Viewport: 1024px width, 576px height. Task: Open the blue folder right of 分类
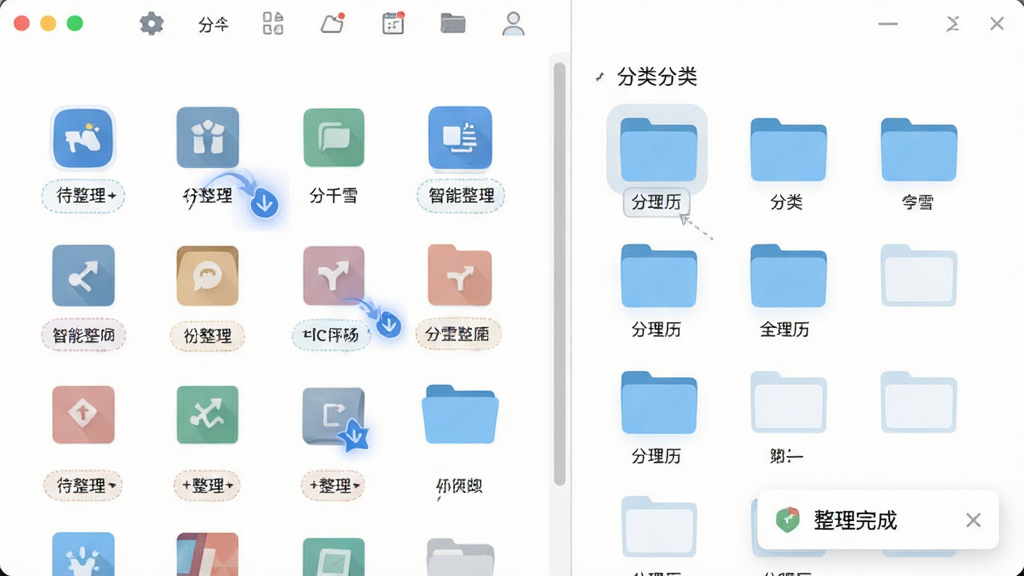(x=919, y=150)
